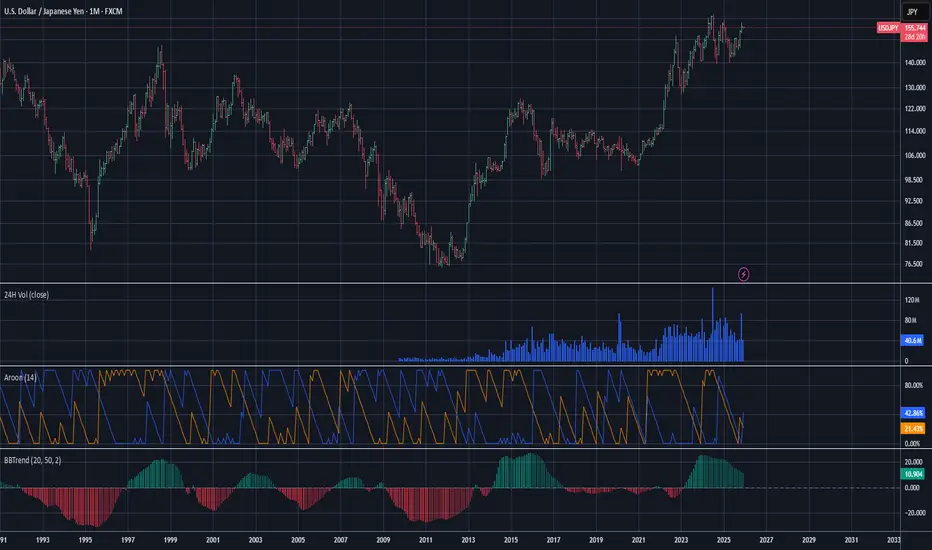
Task: Open the JPY currency selector button
Action: pyautogui.click(x=912, y=12)
